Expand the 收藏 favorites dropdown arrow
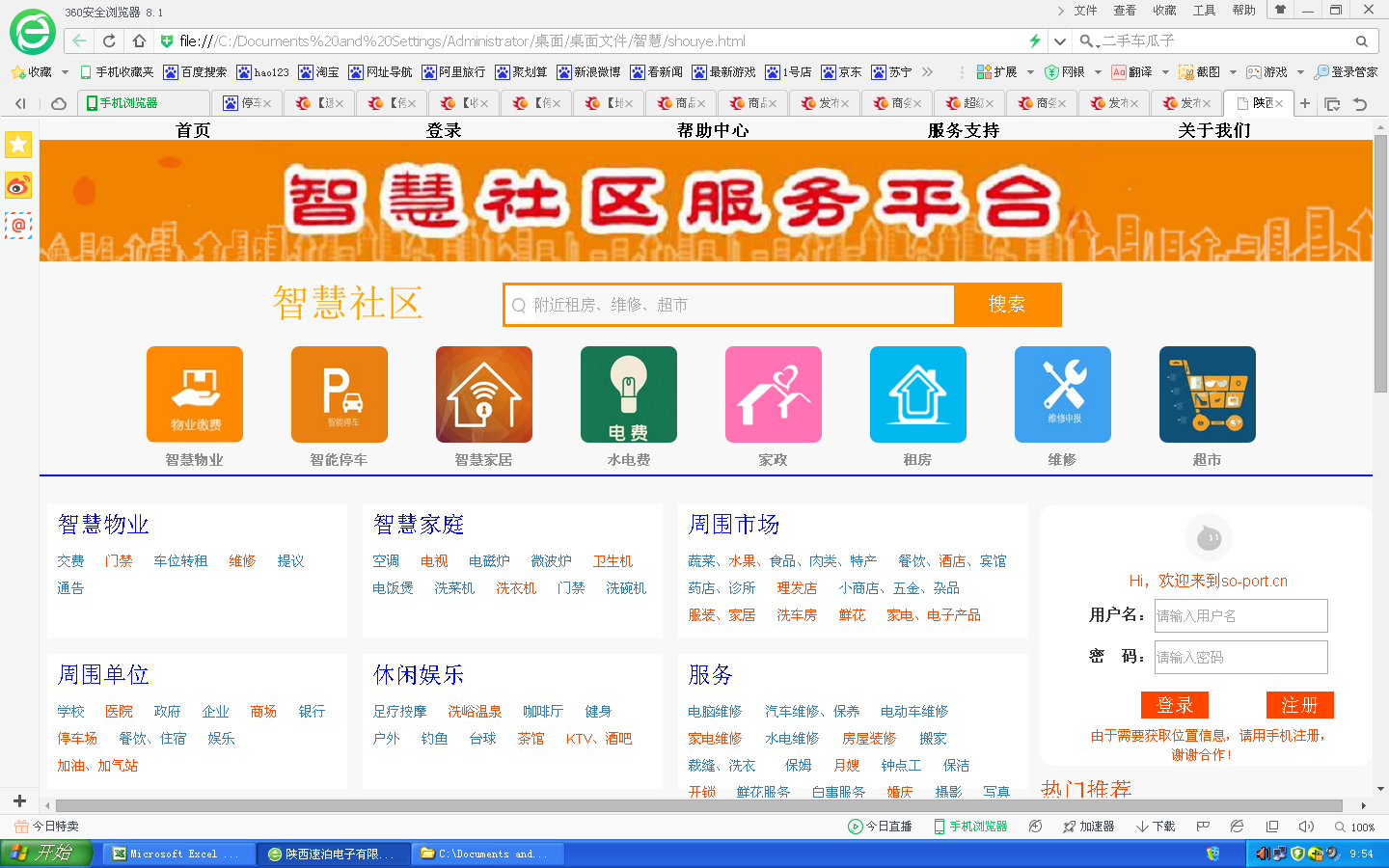 tap(65, 72)
